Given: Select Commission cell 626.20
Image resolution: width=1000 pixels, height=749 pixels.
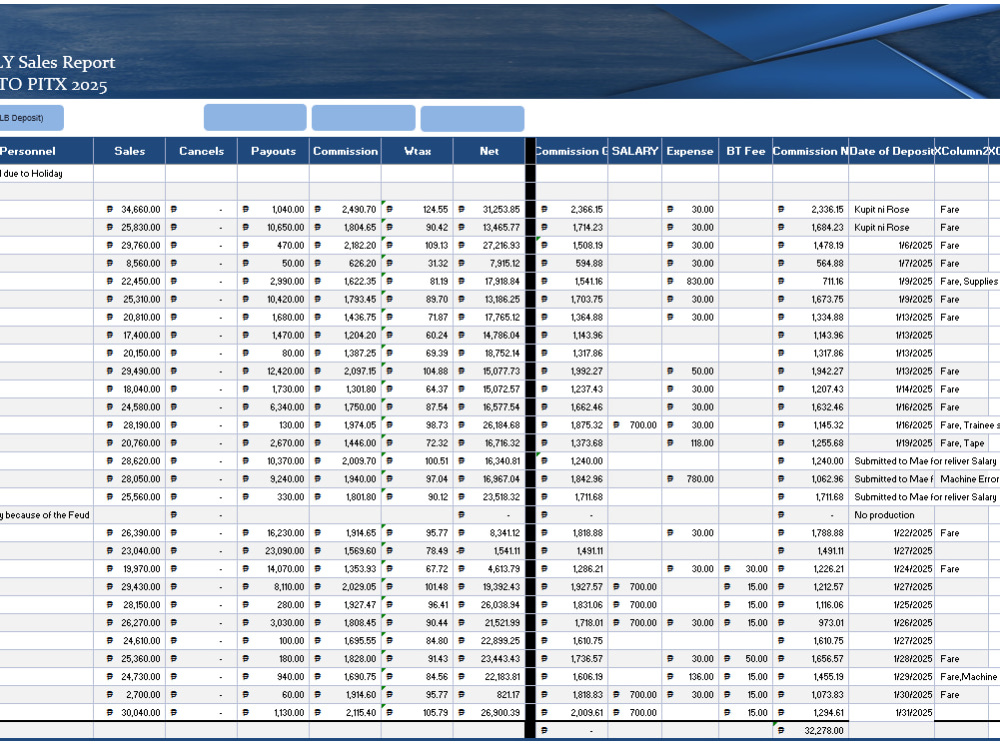Looking at the screenshot, I should coord(346,263).
